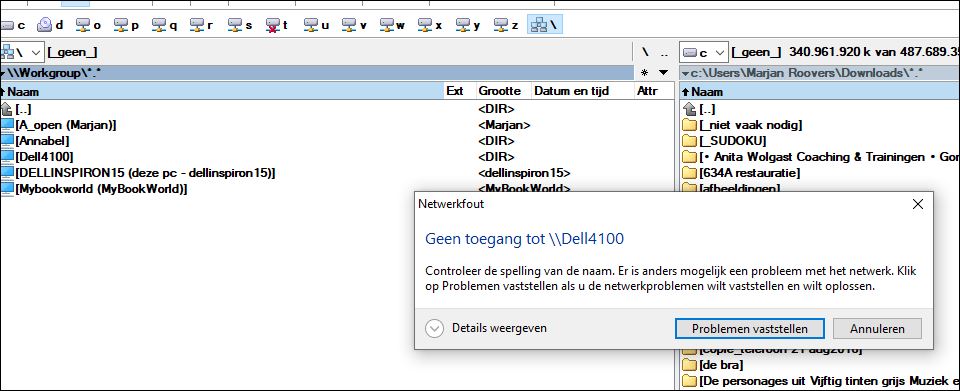Open network drive p
The width and height of the screenshot is (960, 391).
127,25
